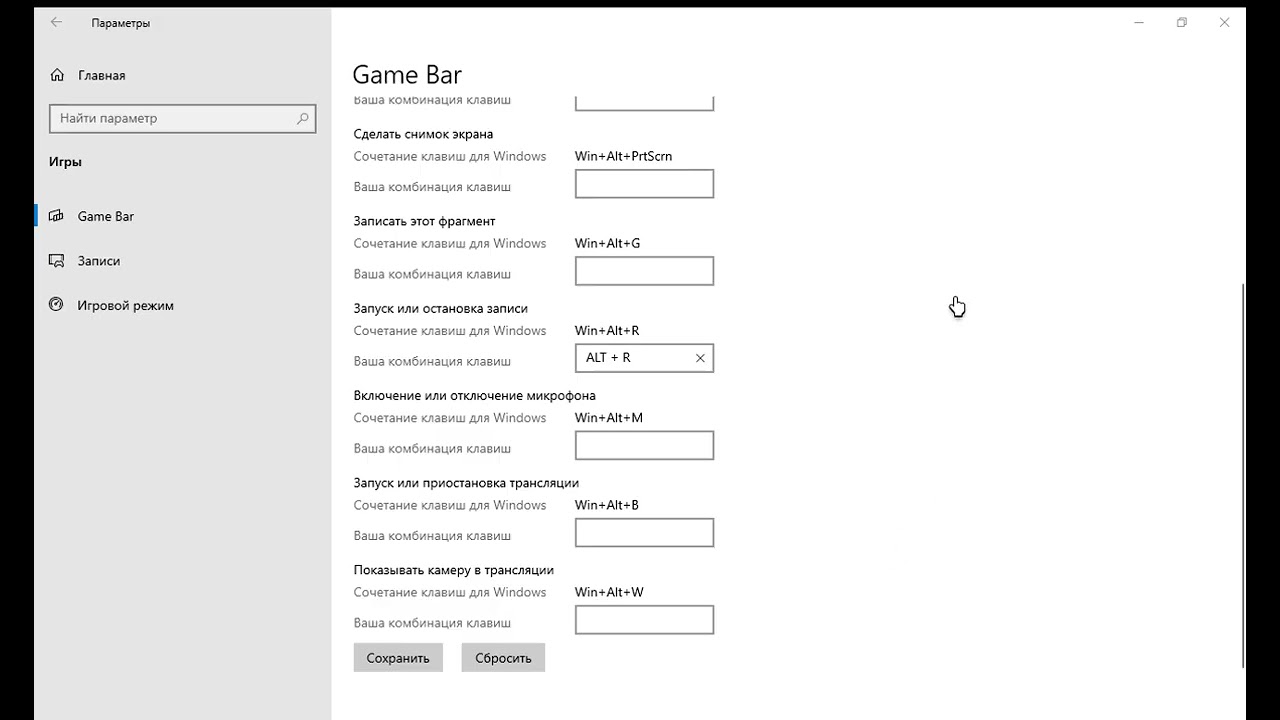Click the Game Bar sidebar icon

pyautogui.click(x=57, y=216)
